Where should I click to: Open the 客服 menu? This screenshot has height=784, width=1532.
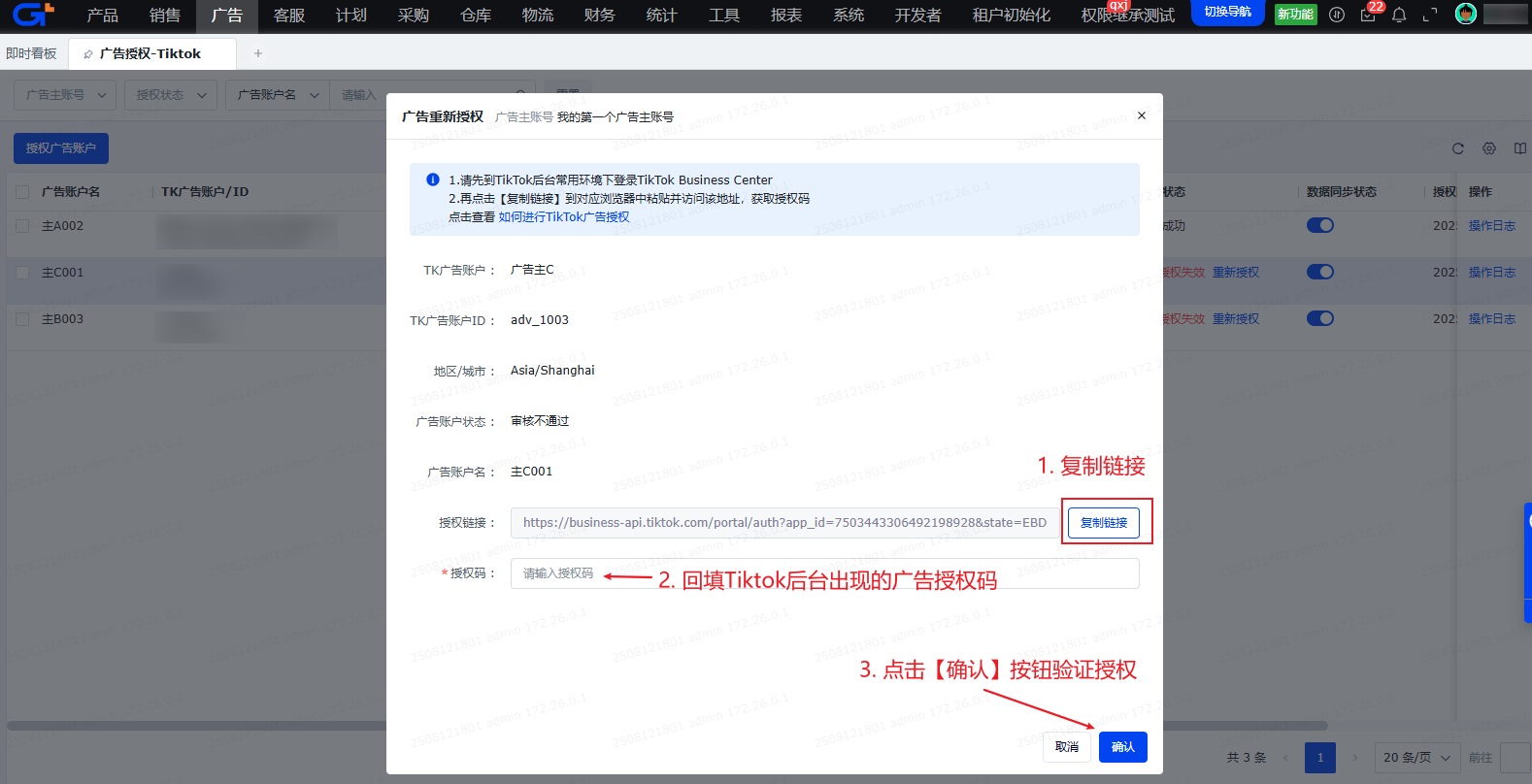click(289, 16)
